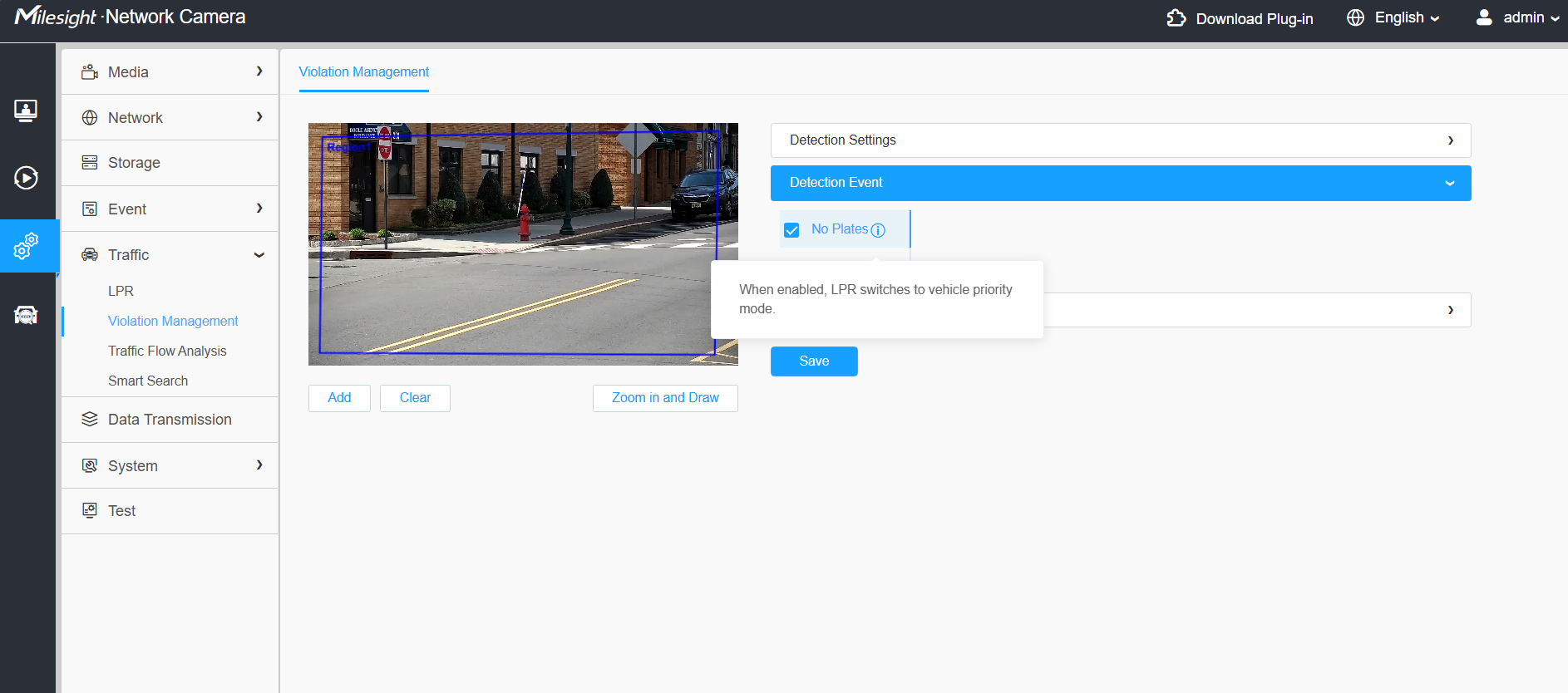
Task: Uncheck the No Plates checkbox
Action: [791, 230]
